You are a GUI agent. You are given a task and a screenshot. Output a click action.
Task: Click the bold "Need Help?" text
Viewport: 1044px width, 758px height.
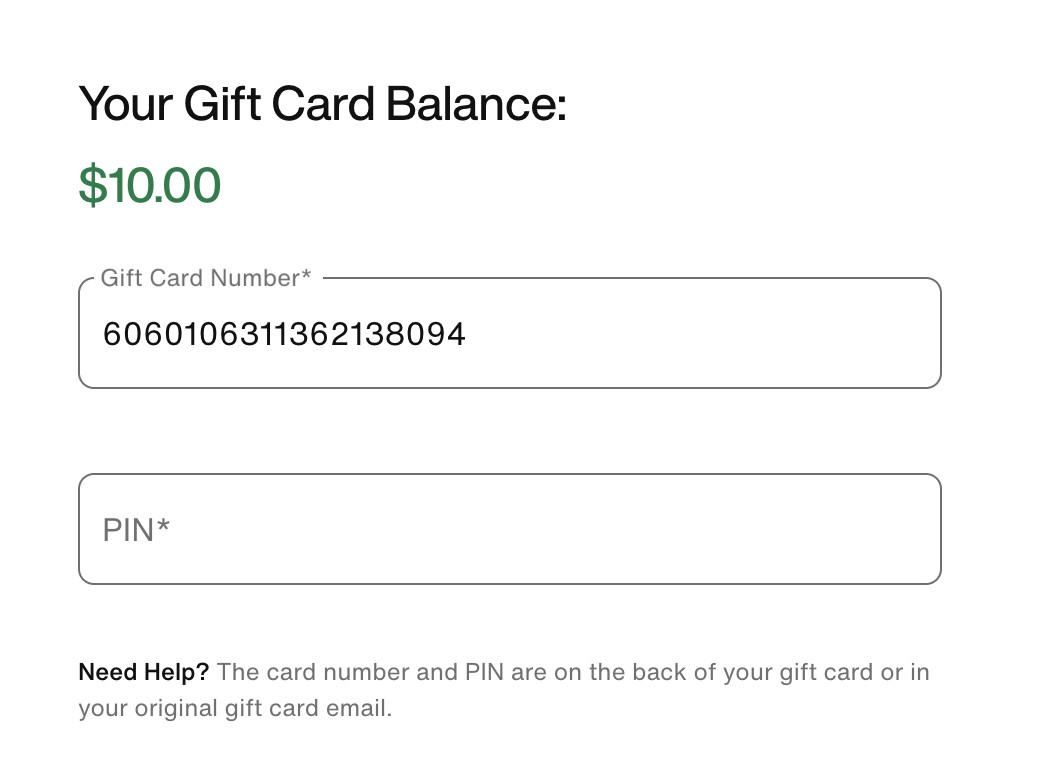click(x=143, y=671)
